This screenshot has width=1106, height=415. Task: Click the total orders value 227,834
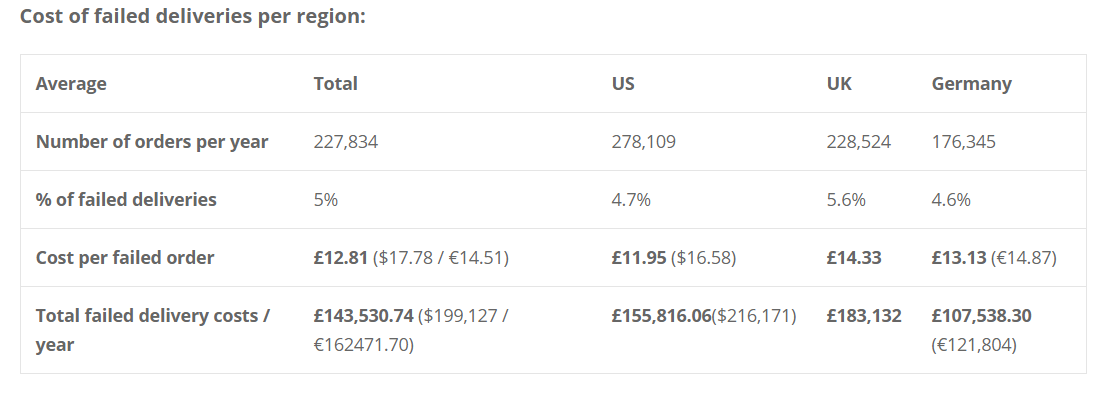pyautogui.click(x=346, y=142)
